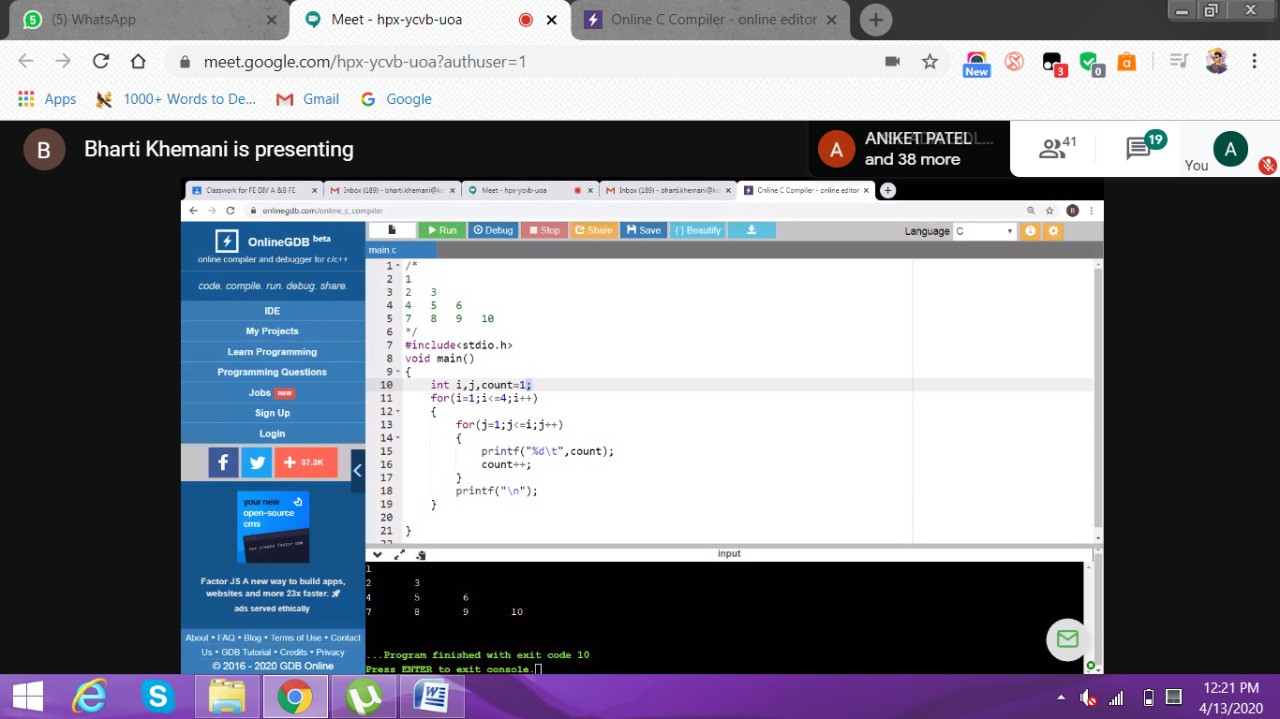Viewport: 1280px width, 719px height.
Task: Open the Google bookmark
Action: click(396, 99)
